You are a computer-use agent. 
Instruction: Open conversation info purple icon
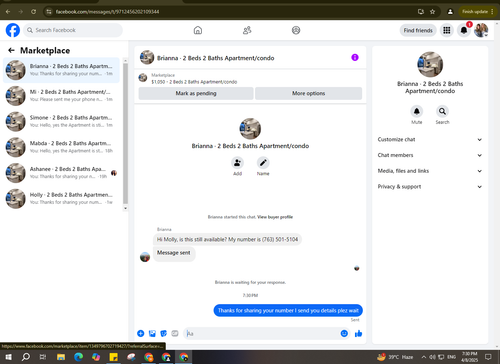[x=355, y=58]
